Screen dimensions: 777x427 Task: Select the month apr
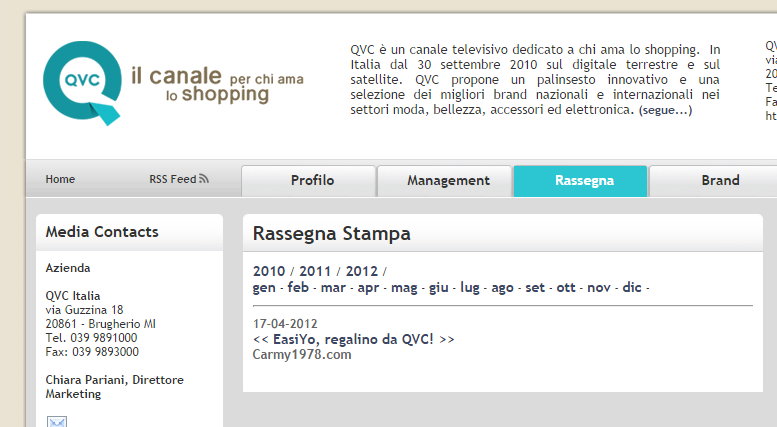pyautogui.click(x=368, y=288)
